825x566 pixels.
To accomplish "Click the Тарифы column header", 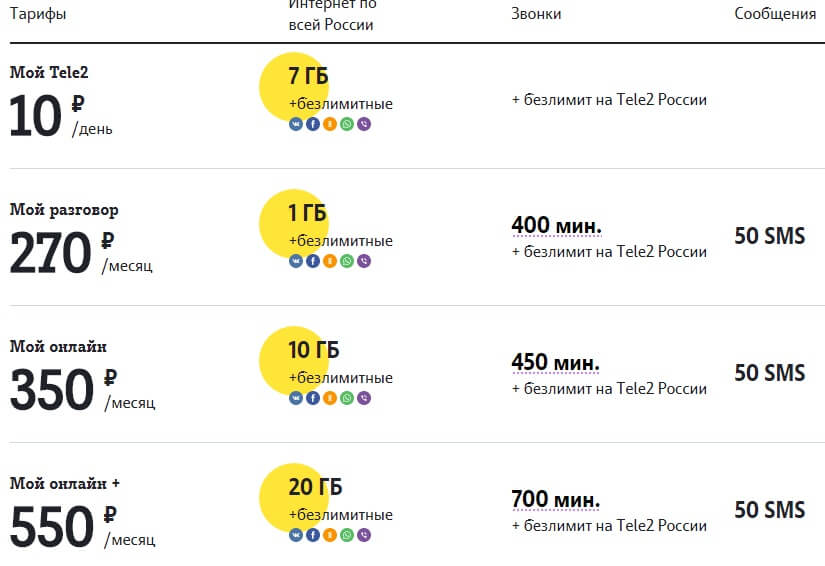I will click(x=38, y=14).
